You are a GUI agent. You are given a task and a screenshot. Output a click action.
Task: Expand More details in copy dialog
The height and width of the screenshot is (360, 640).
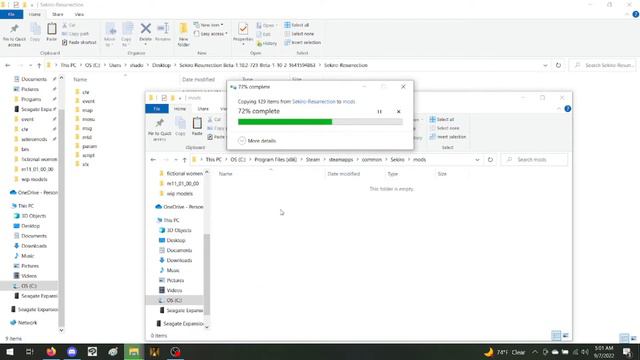point(257,141)
